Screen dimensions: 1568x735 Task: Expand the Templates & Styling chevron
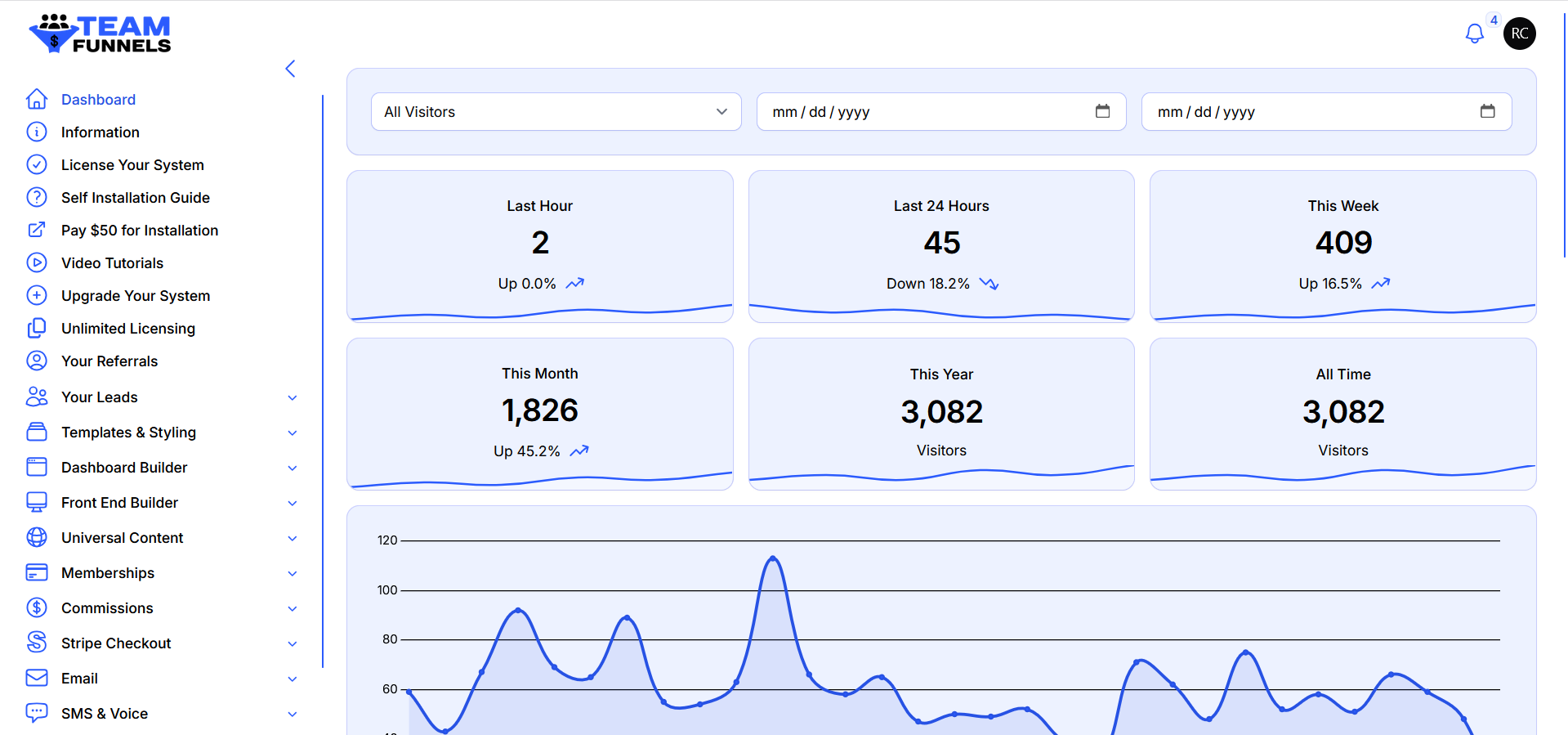293,432
